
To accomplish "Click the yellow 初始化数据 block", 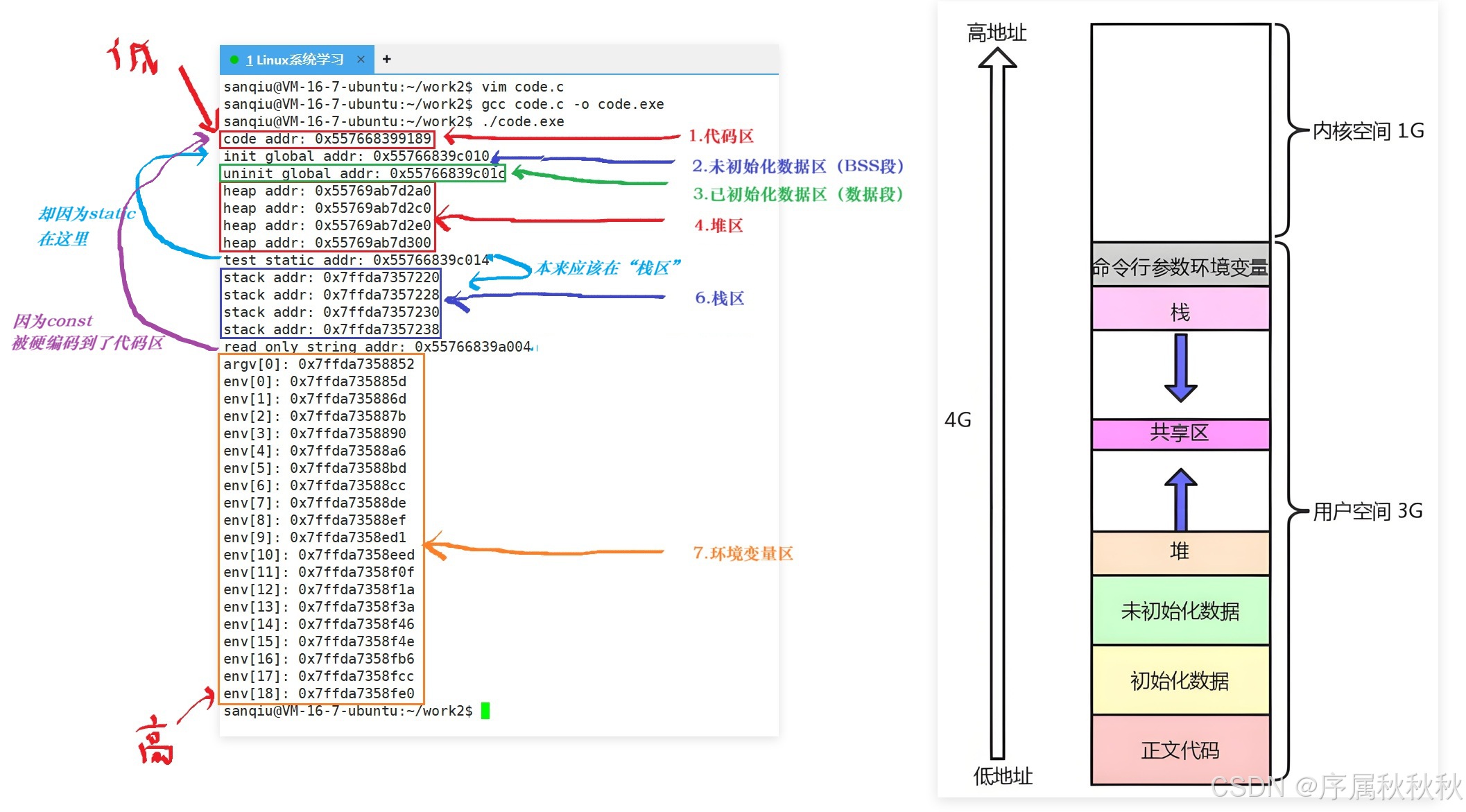I will [1180, 681].
